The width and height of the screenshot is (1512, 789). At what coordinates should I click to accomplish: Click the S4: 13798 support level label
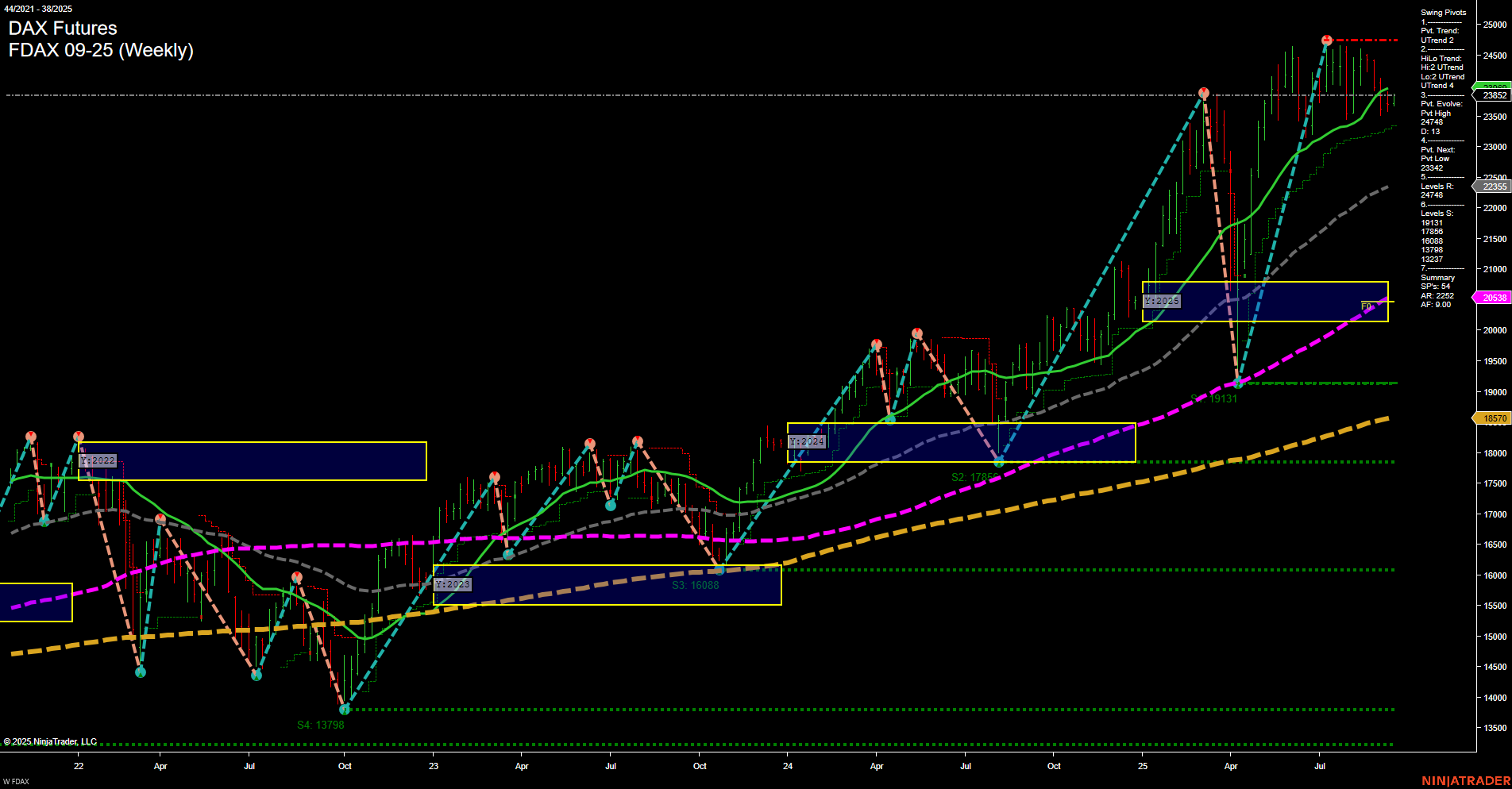(x=321, y=724)
